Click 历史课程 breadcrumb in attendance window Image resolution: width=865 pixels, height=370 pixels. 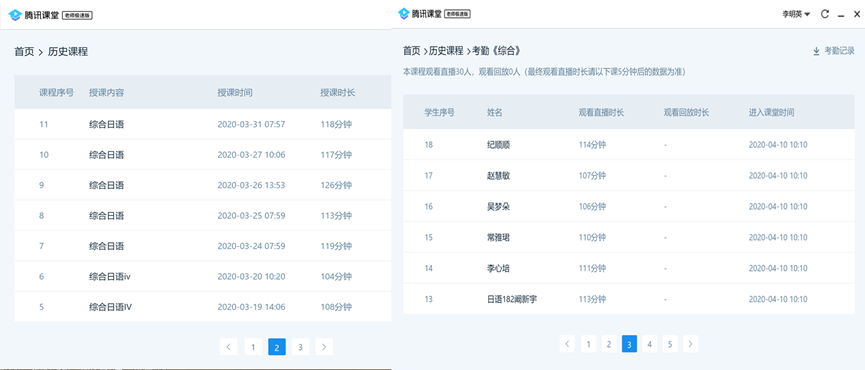(x=446, y=51)
